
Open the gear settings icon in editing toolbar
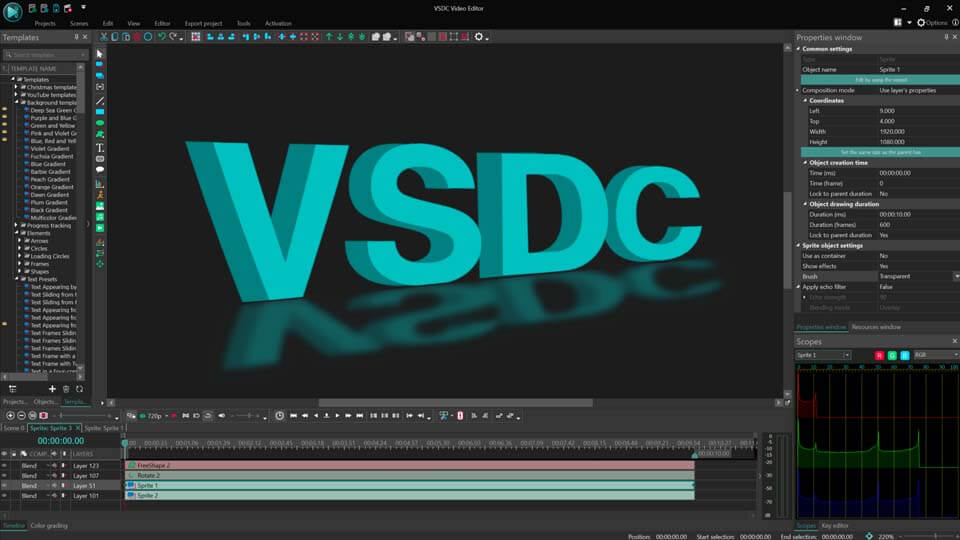pyautogui.click(x=479, y=37)
